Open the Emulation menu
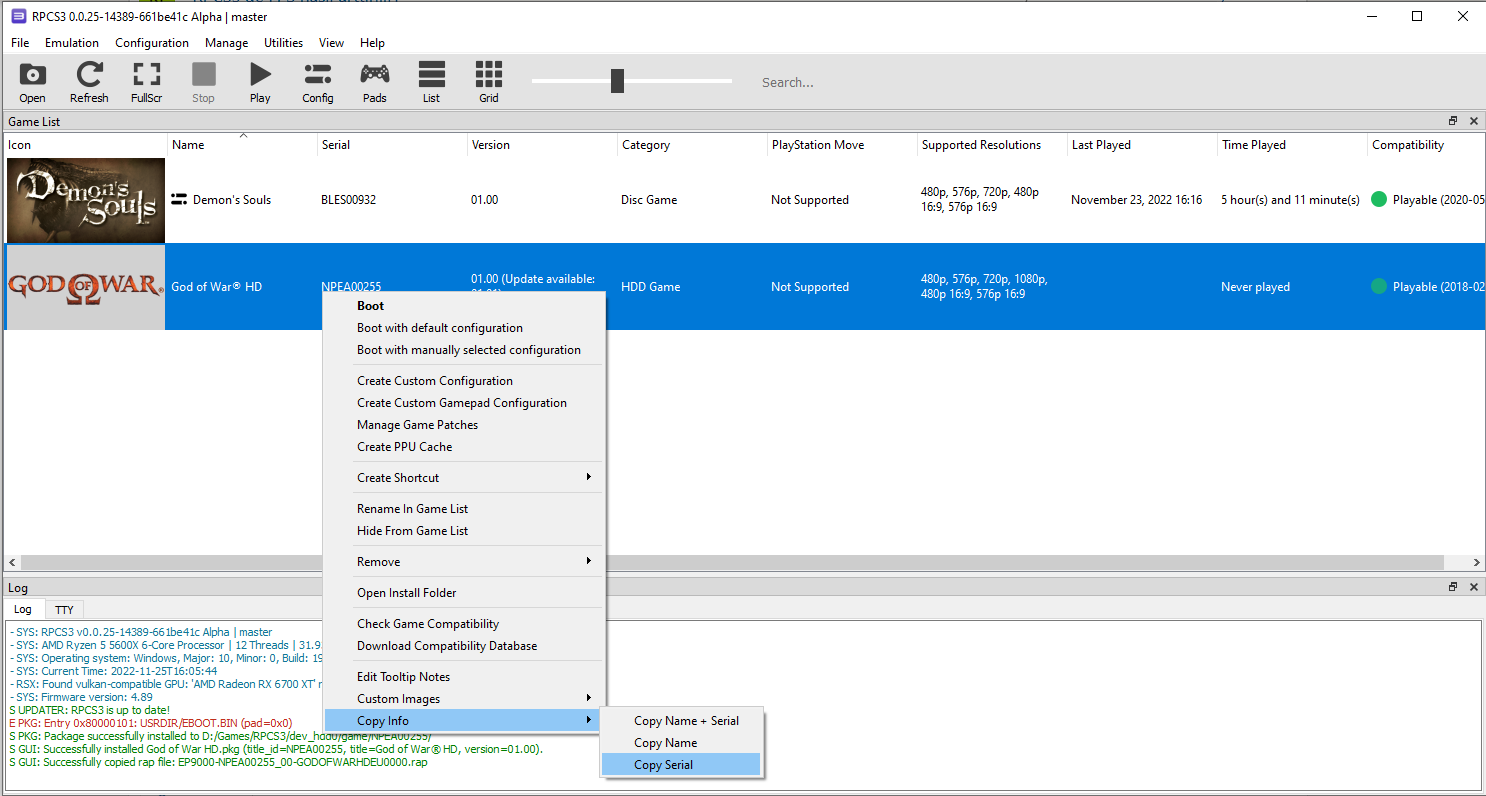The height and width of the screenshot is (796, 1486). click(x=72, y=43)
